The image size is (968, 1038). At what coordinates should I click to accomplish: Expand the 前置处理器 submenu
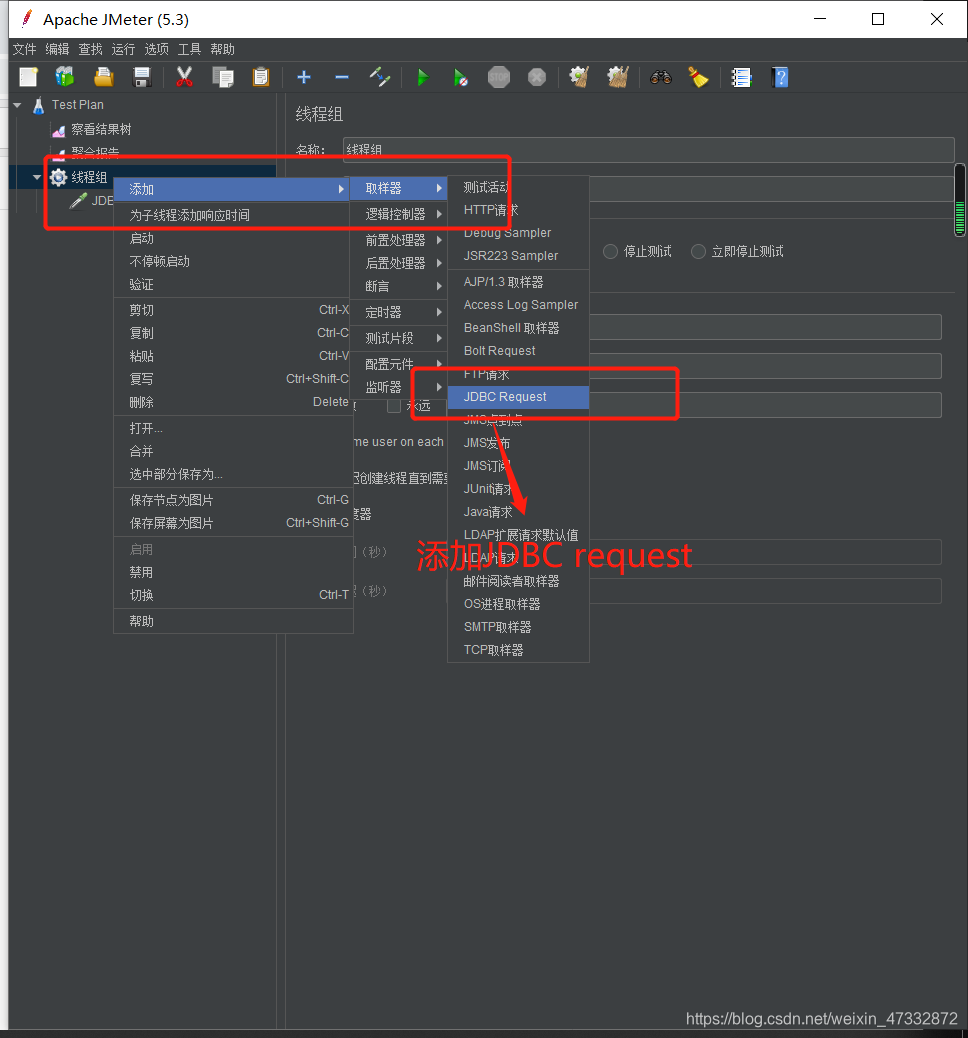399,240
